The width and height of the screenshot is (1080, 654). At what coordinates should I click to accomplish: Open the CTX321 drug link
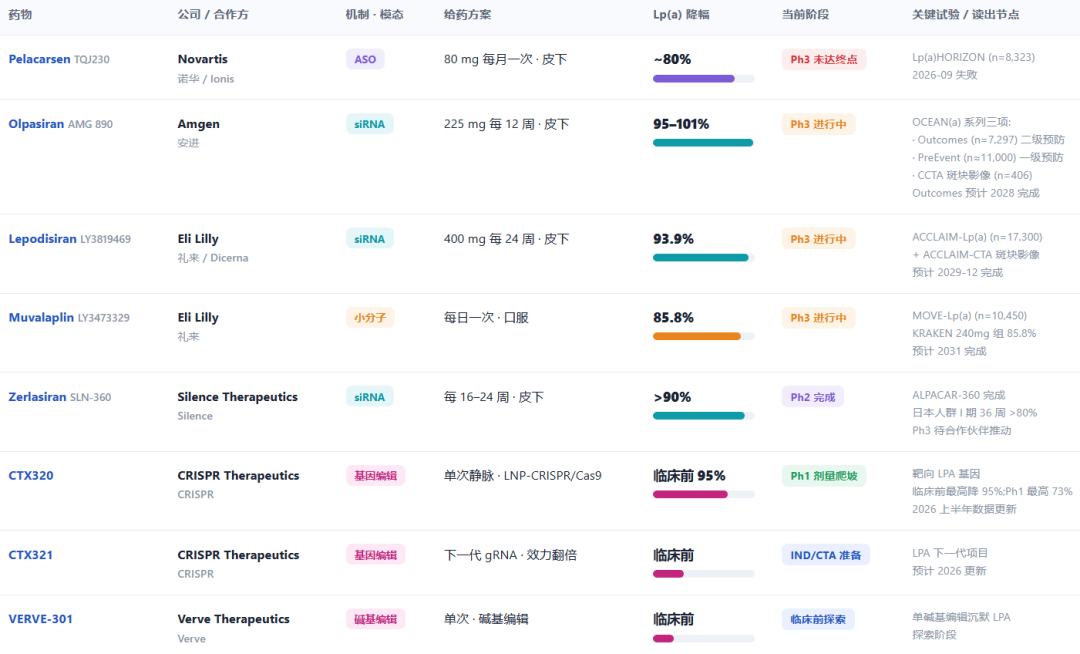(30, 555)
